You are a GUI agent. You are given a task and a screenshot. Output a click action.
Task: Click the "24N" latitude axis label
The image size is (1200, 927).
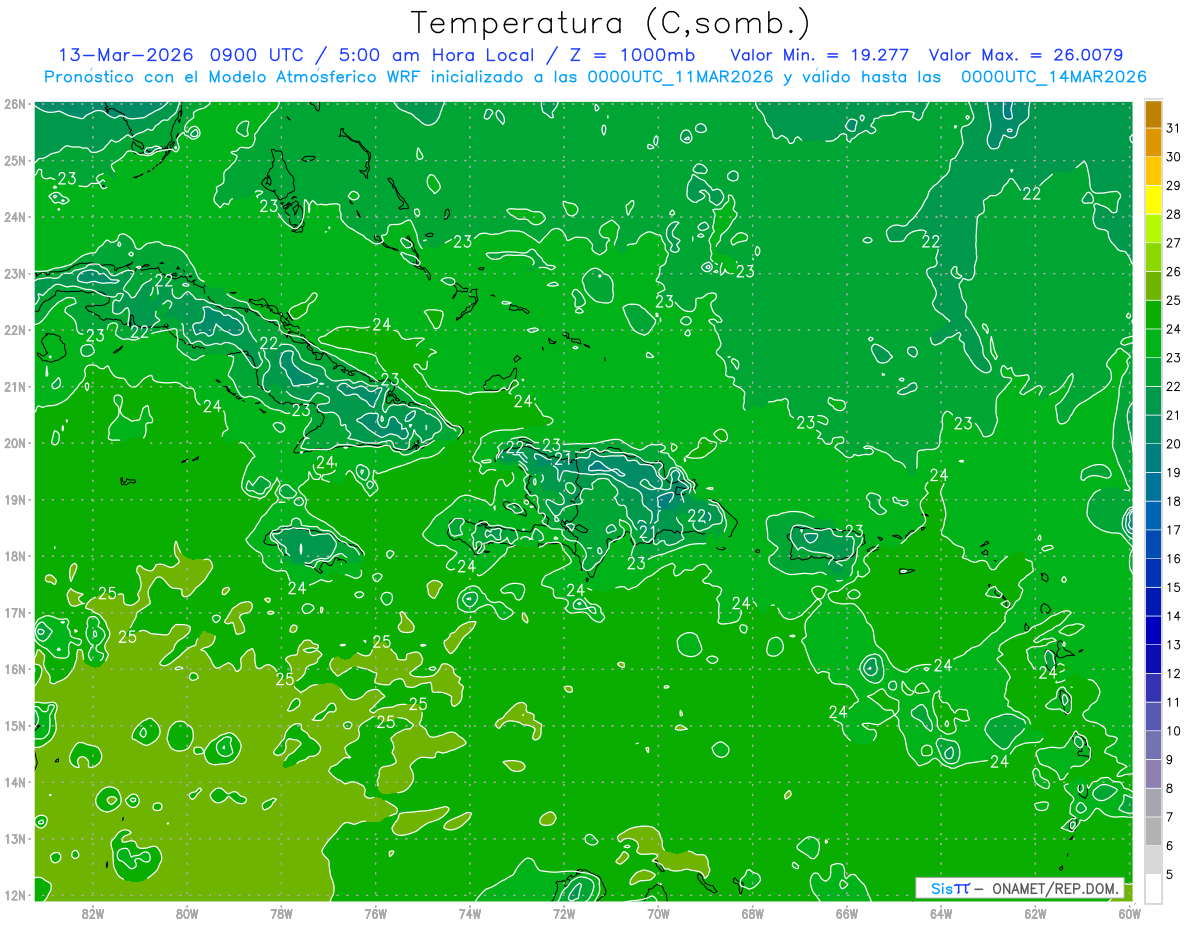(15, 217)
